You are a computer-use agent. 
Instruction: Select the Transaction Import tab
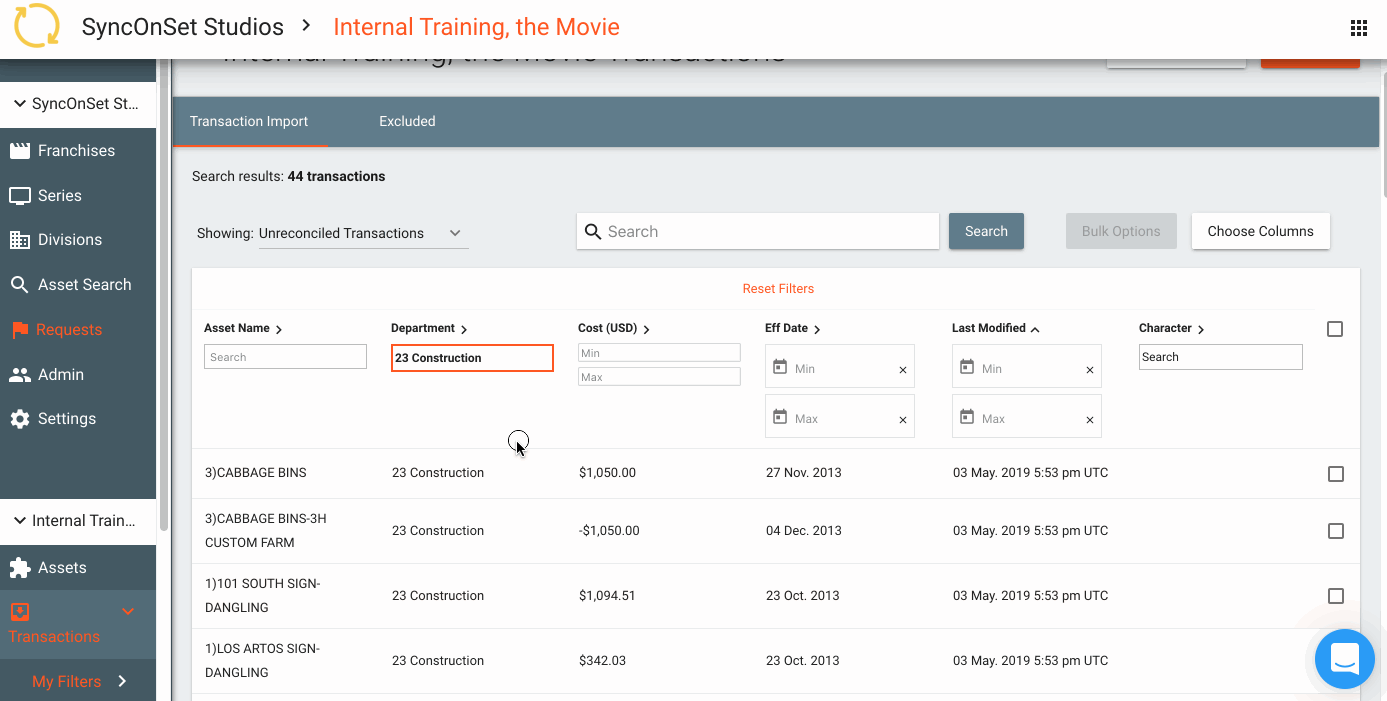(249, 121)
